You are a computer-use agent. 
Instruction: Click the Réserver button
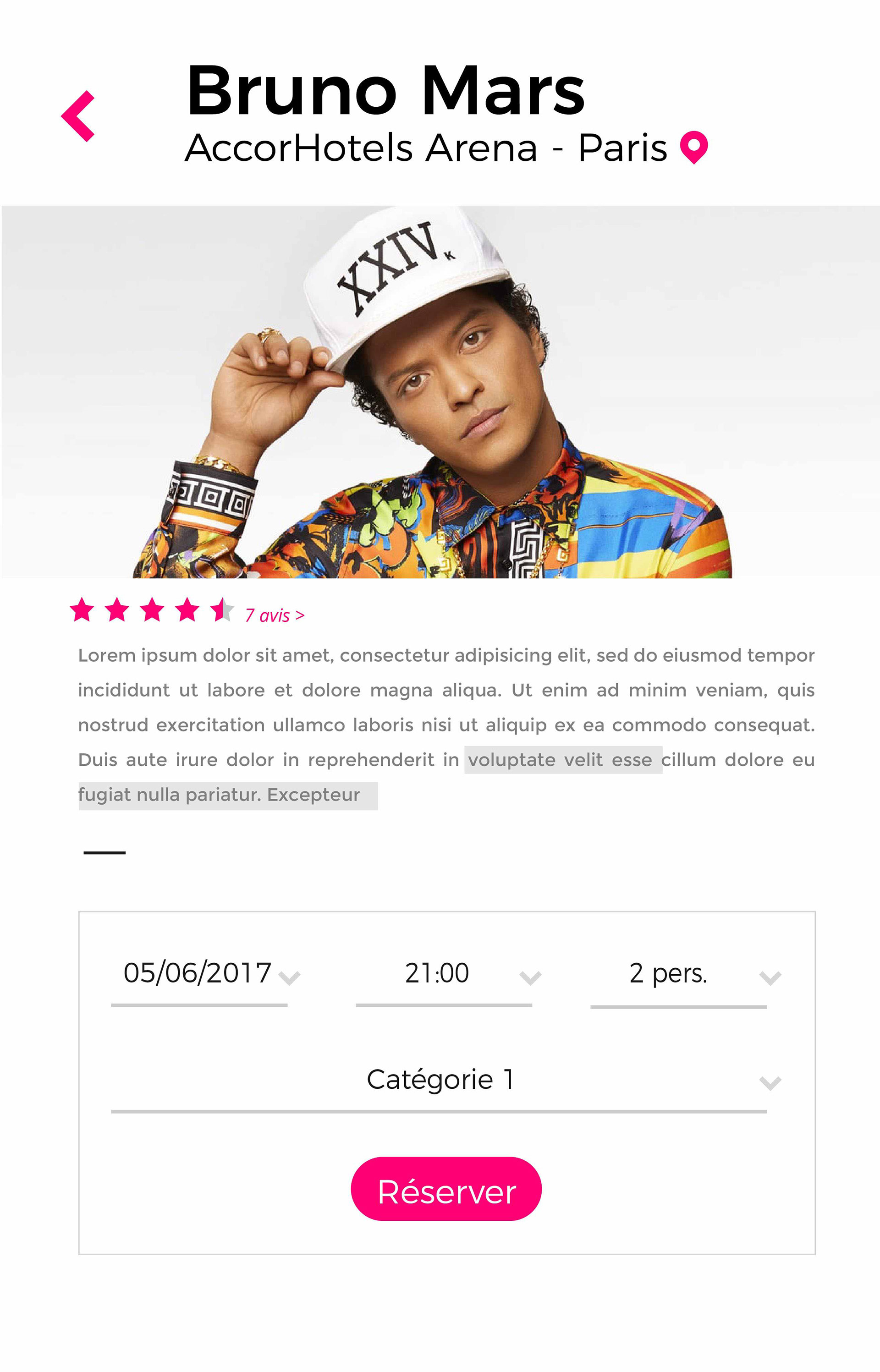point(446,1189)
